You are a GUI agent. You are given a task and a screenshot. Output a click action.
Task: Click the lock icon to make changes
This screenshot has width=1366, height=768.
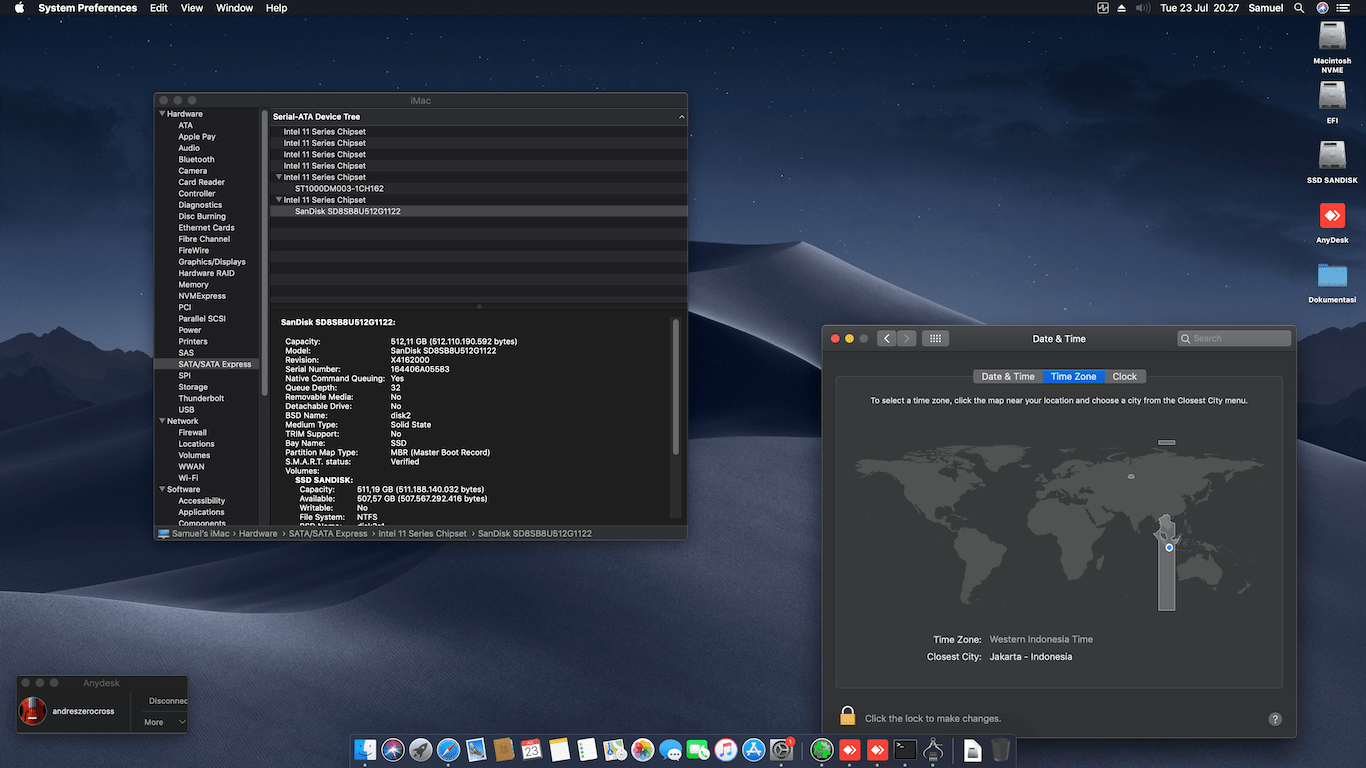pyautogui.click(x=847, y=716)
